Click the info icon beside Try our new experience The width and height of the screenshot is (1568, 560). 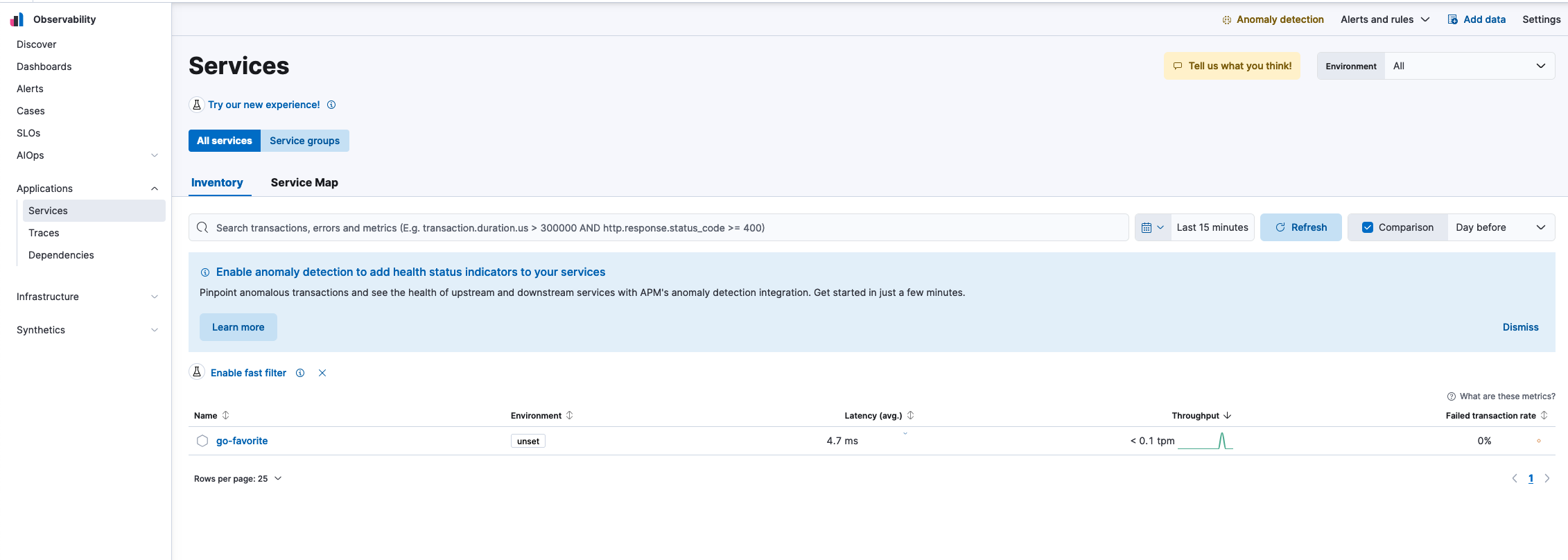pyautogui.click(x=331, y=105)
